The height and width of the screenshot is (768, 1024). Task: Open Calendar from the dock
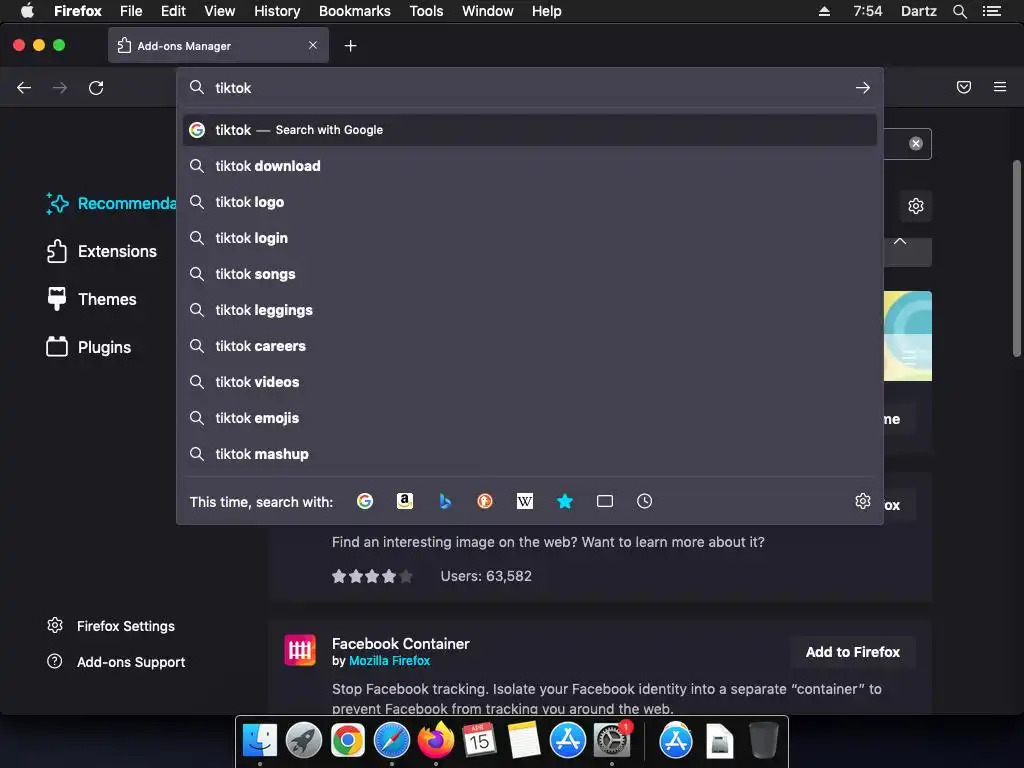pyautogui.click(x=479, y=741)
